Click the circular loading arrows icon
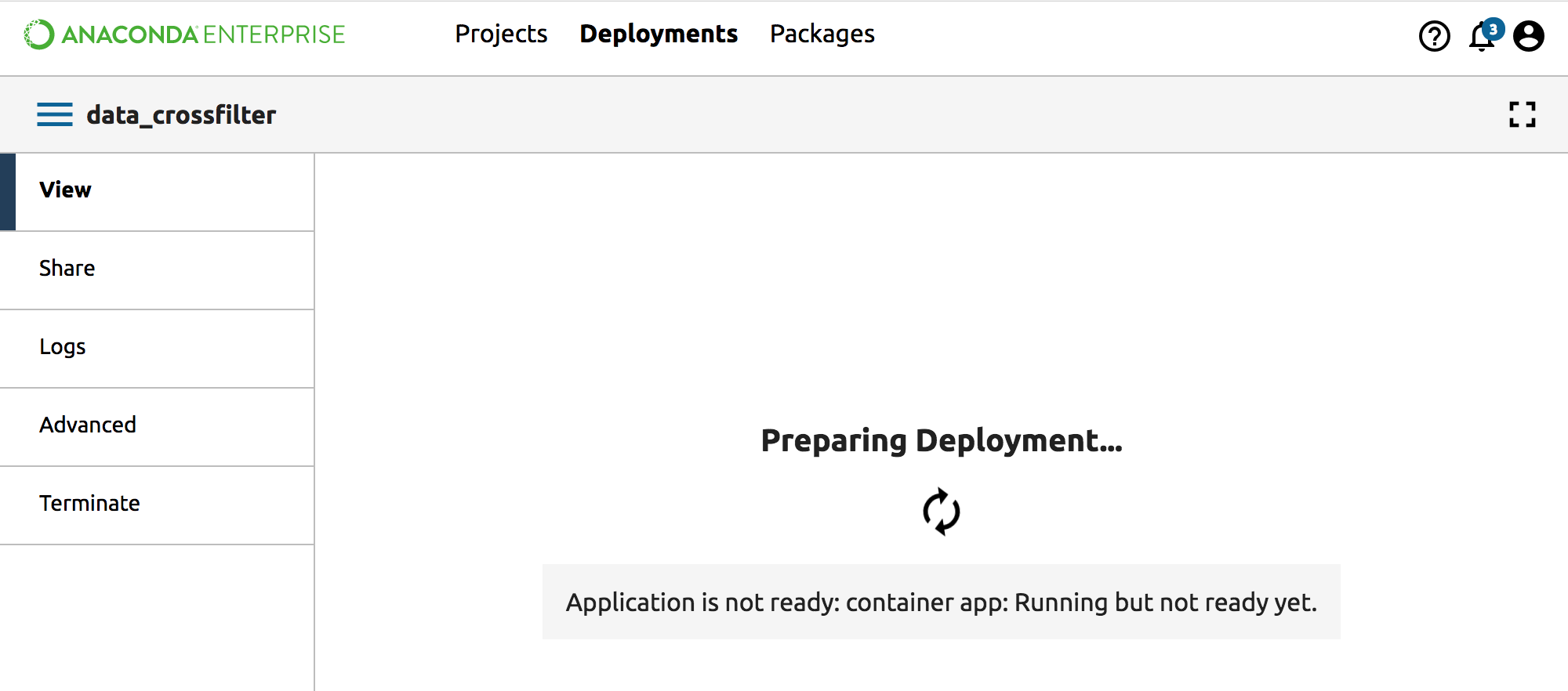 (941, 512)
